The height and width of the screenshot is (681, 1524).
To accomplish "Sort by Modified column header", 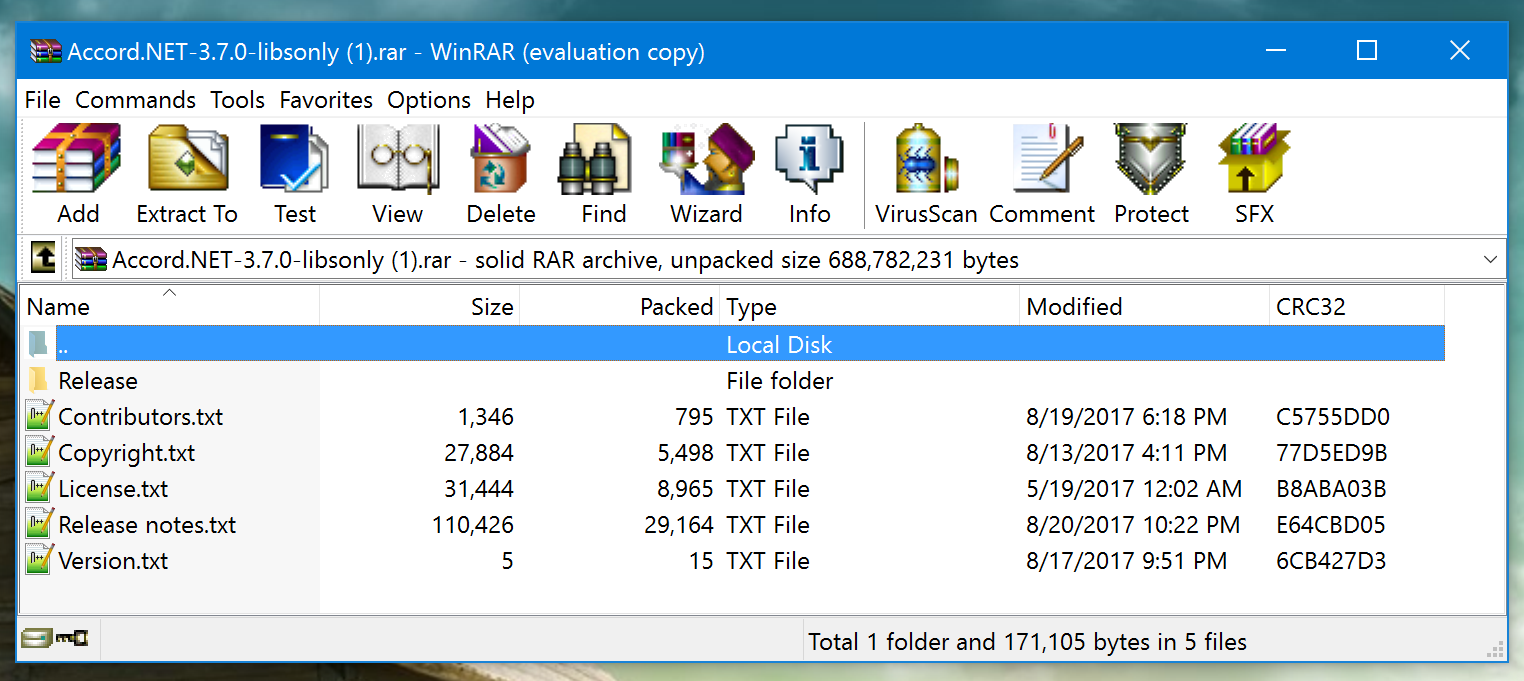I will [x=1074, y=307].
